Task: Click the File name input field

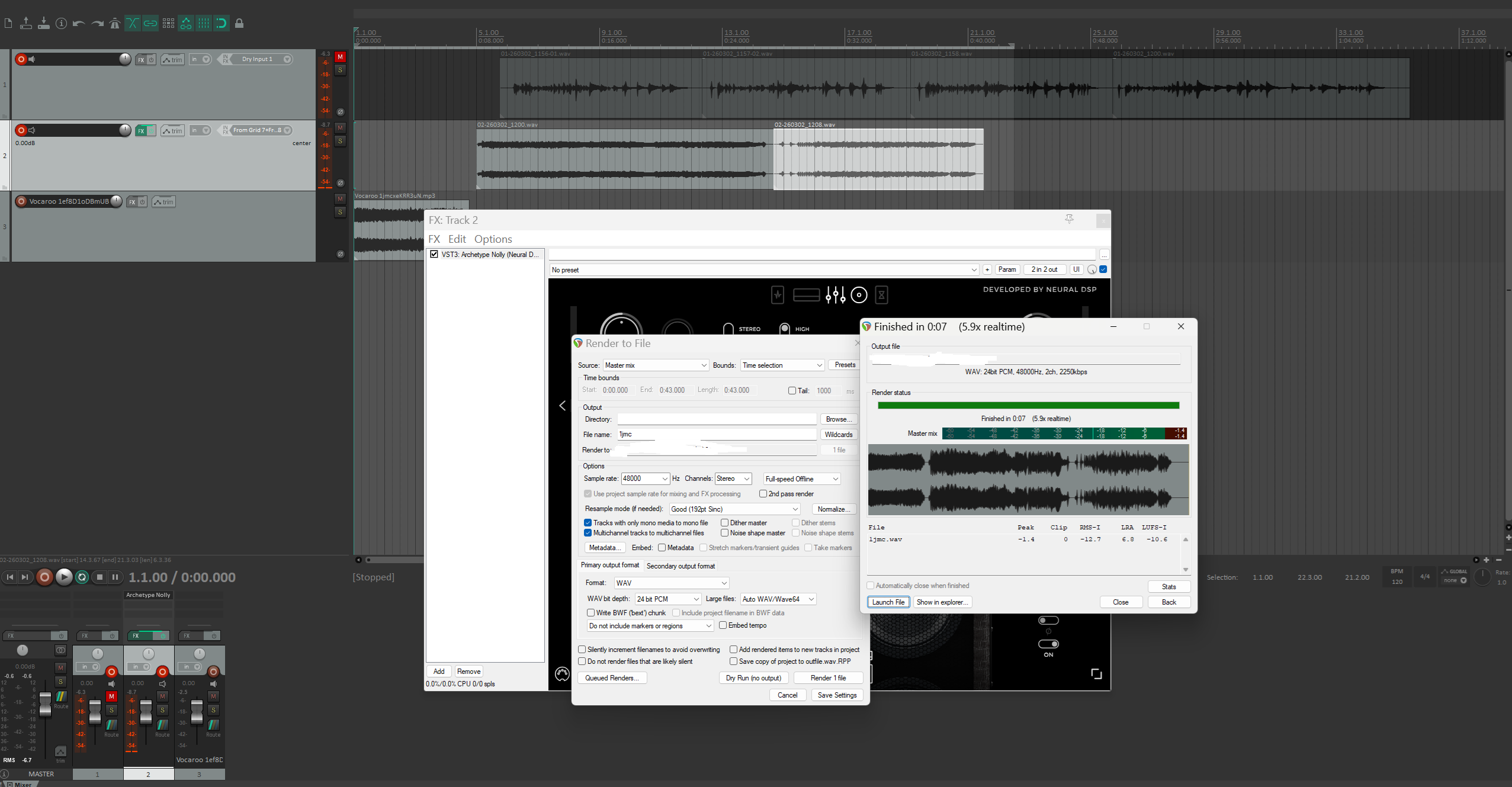Action: (x=717, y=435)
